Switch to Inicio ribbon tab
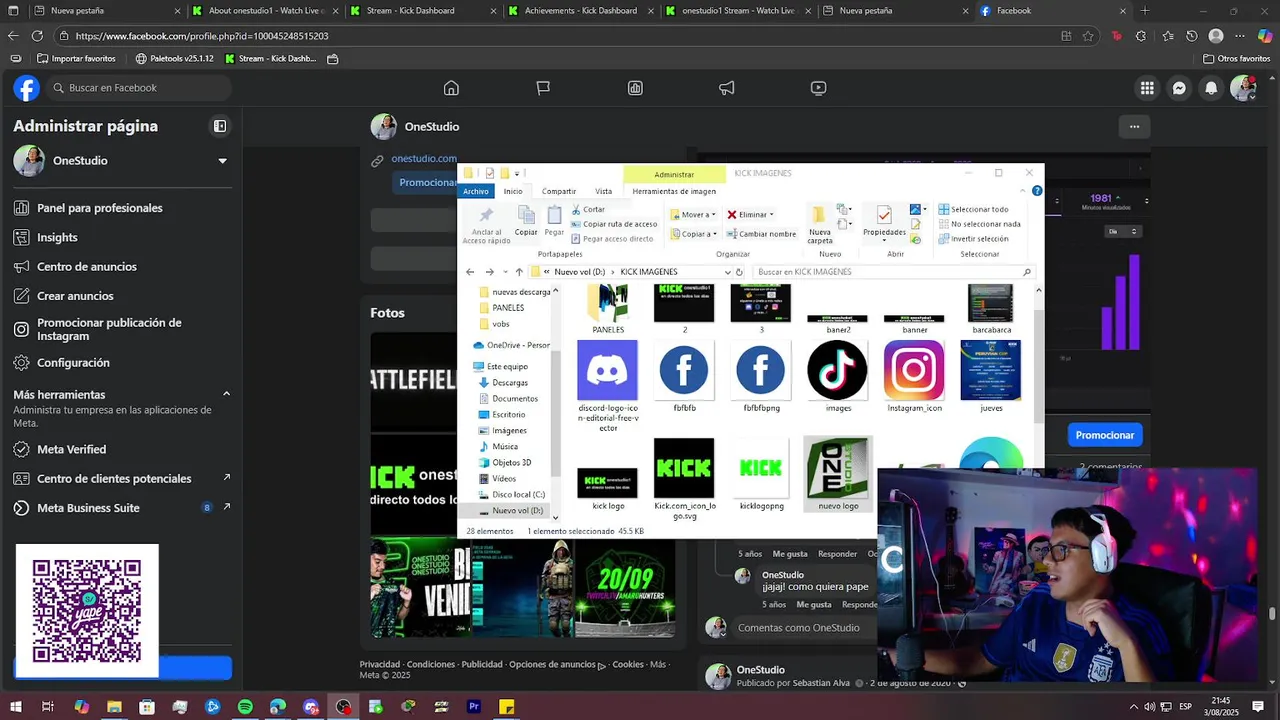The width and height of the screenshot is (1280, 720). 513,191
